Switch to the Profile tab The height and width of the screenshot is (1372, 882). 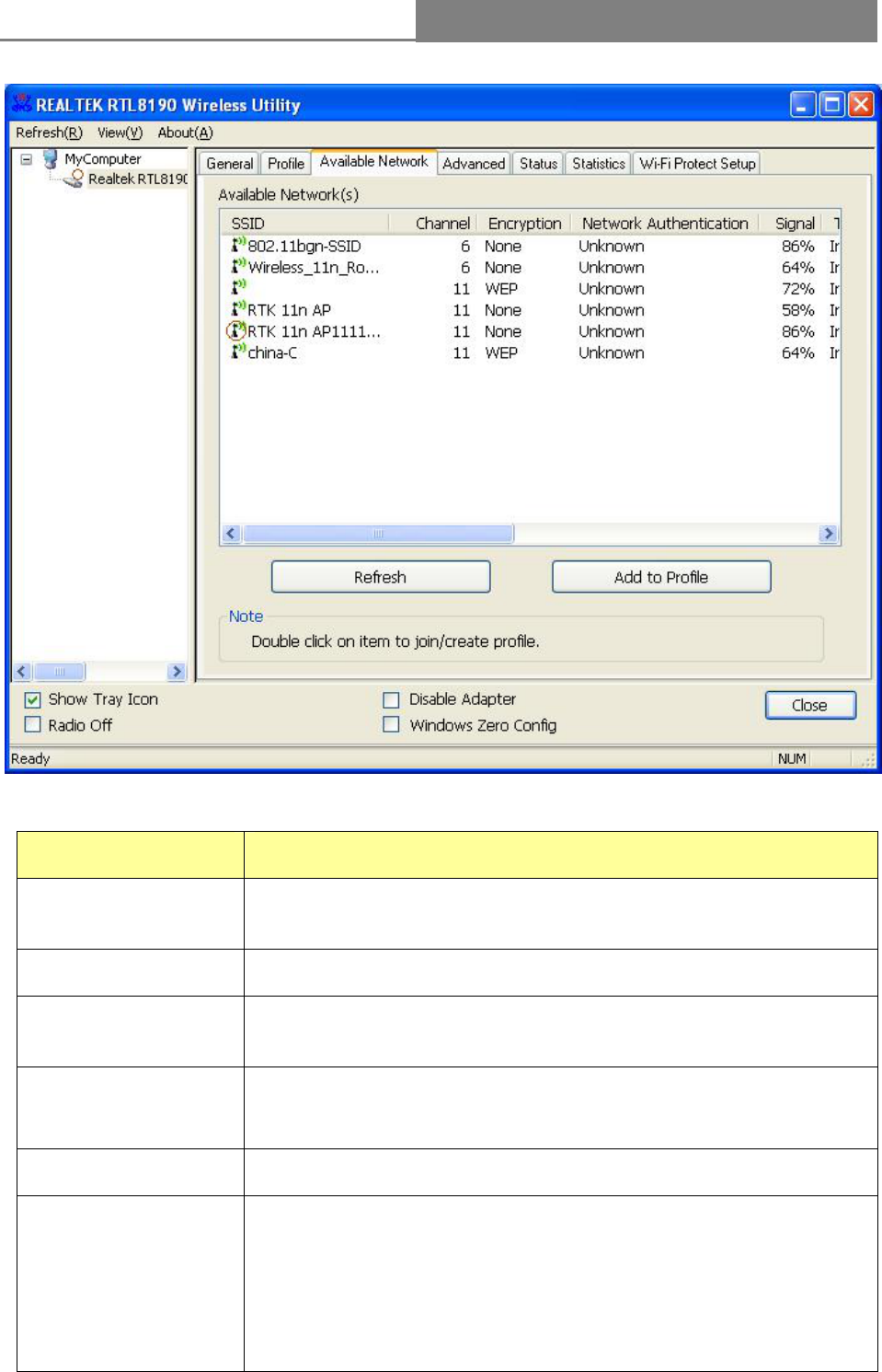(x=286, y=164)
